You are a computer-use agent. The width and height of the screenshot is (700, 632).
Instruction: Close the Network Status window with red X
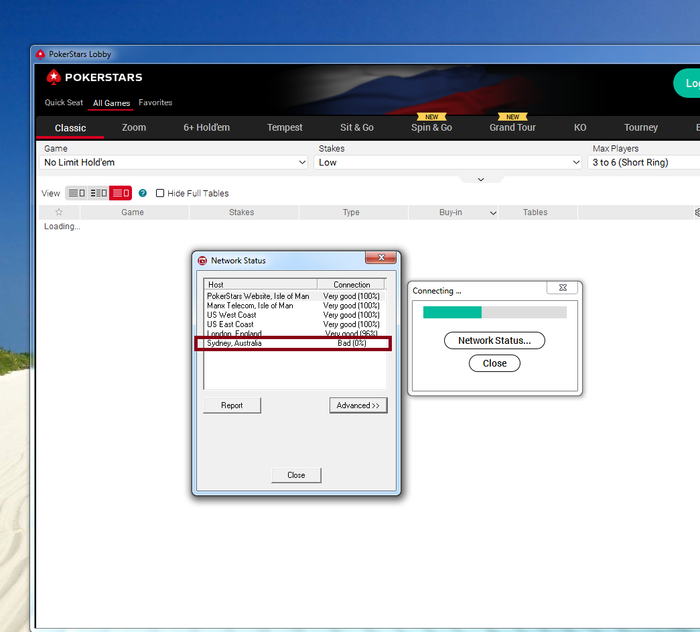pos(381,258)
